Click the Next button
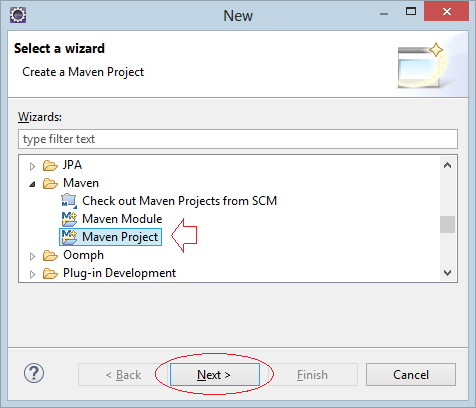The height and width of the screenshot is (408, 476). coord(215,375)
